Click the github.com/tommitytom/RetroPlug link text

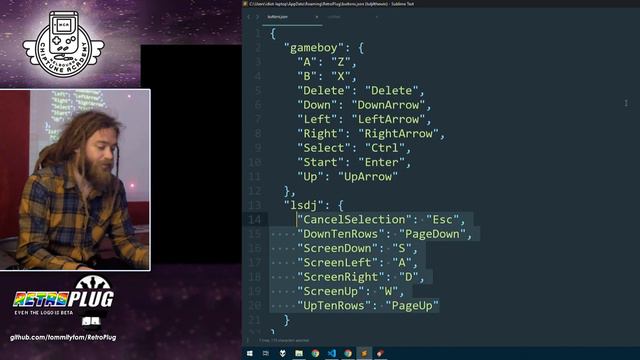tap(63, 338)
